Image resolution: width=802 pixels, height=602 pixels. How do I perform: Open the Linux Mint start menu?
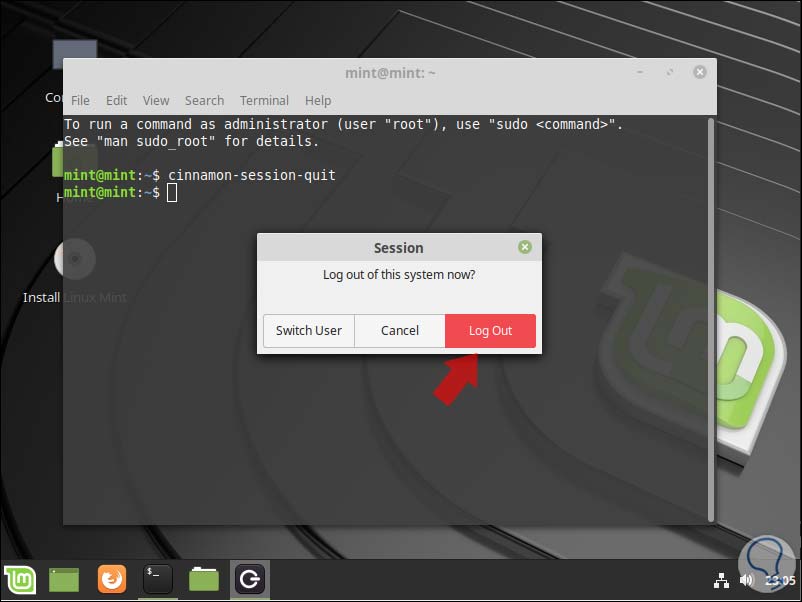(20, 579)
